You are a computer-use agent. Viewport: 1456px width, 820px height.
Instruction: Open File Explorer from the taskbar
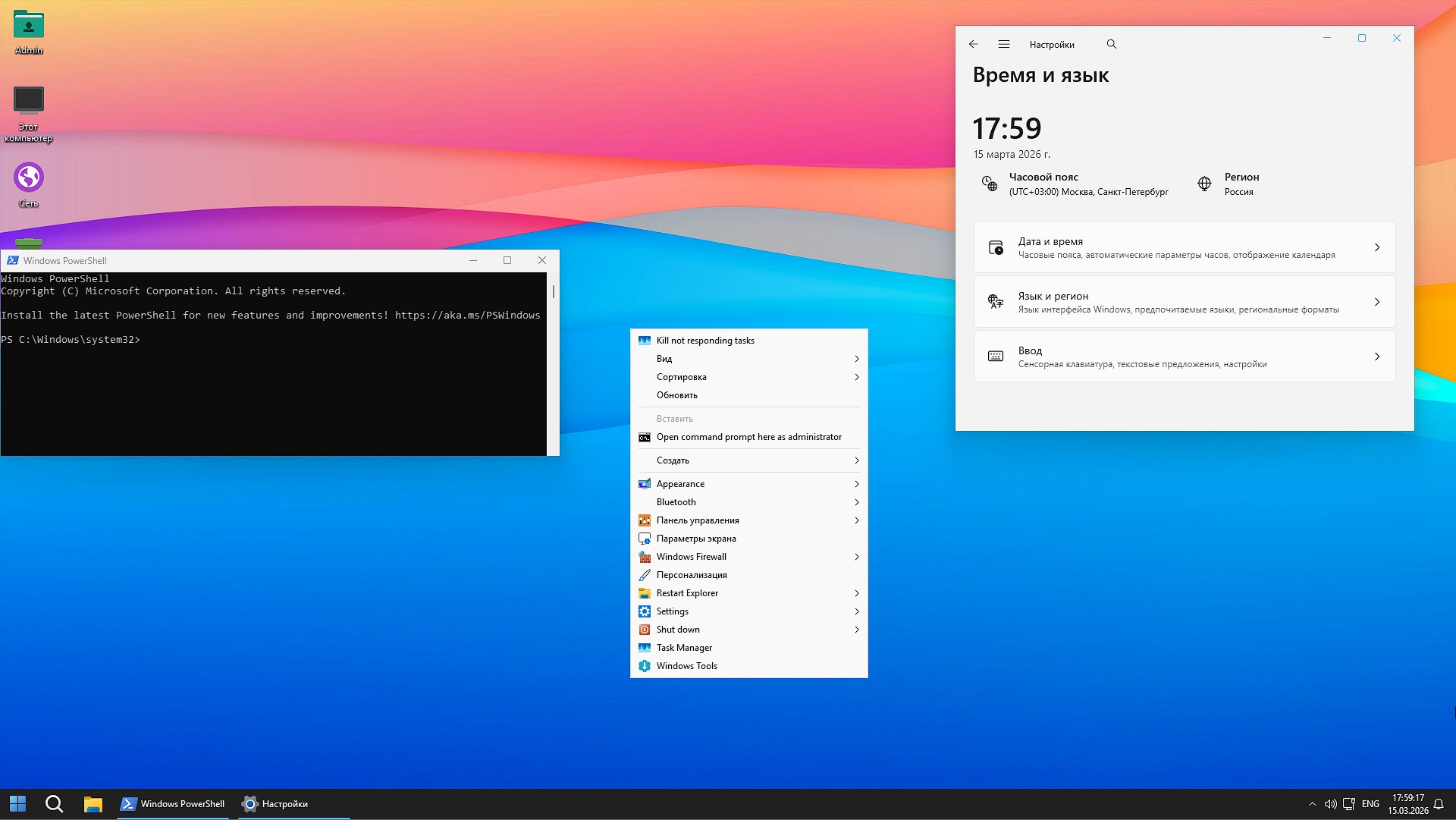[93, 803]
